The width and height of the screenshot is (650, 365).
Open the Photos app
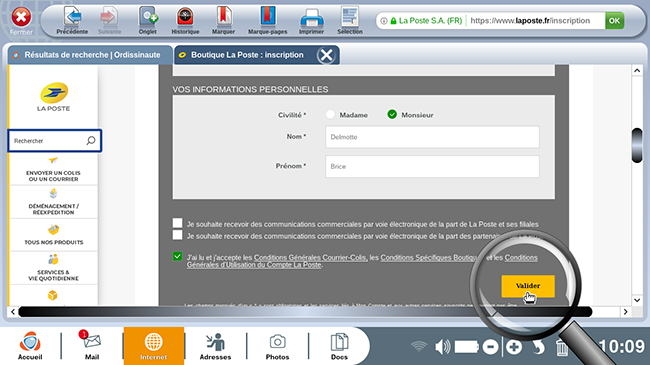click(277, 346)
